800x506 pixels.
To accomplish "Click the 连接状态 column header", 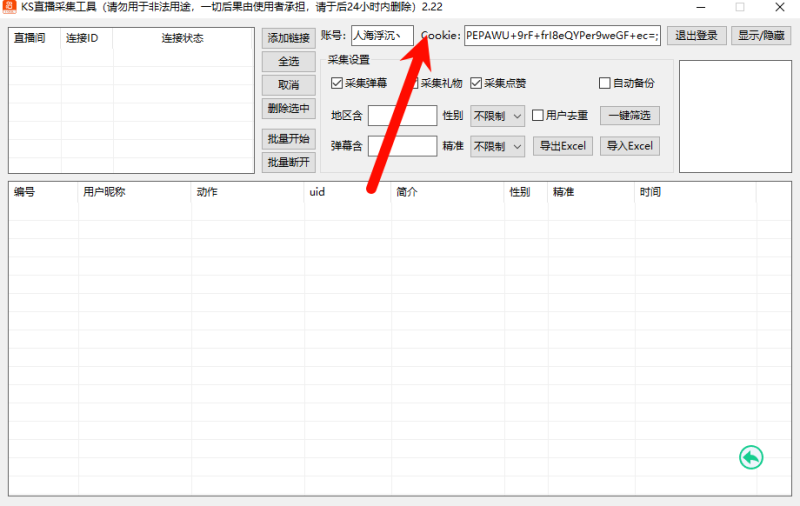I will pos(183,38).
